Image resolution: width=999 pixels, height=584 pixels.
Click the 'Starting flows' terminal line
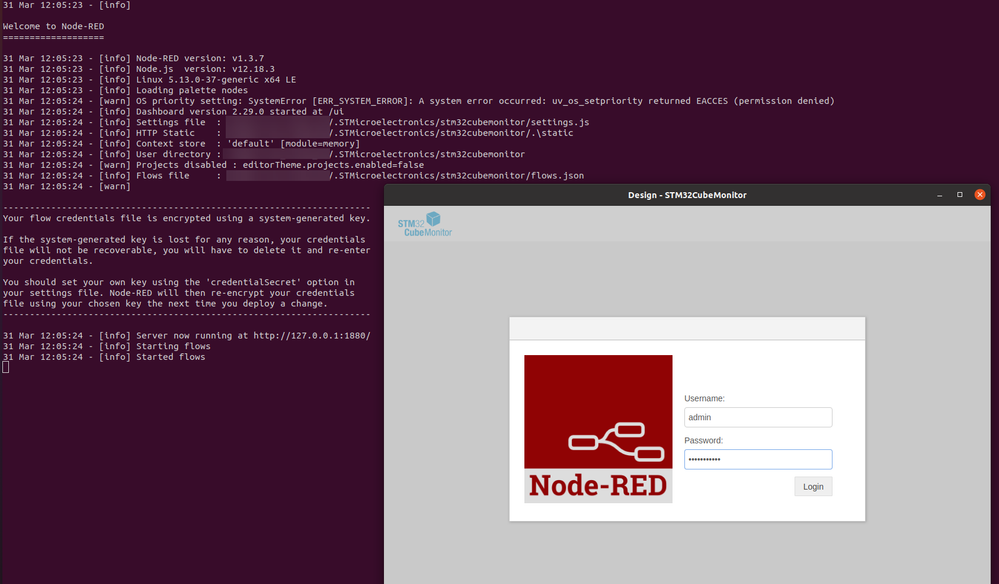point(106,346)
